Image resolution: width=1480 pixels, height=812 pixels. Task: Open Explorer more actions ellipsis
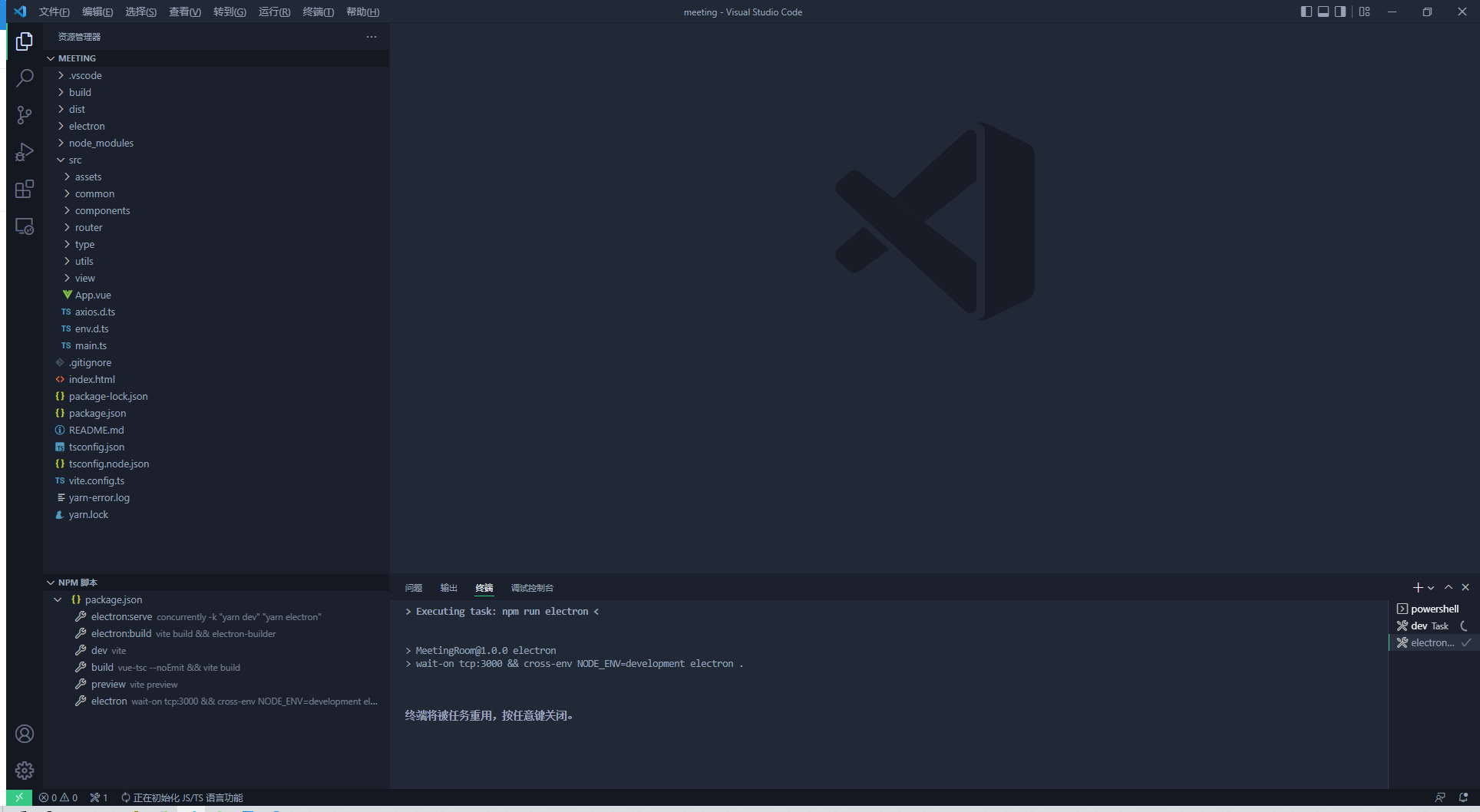(372, 37)
